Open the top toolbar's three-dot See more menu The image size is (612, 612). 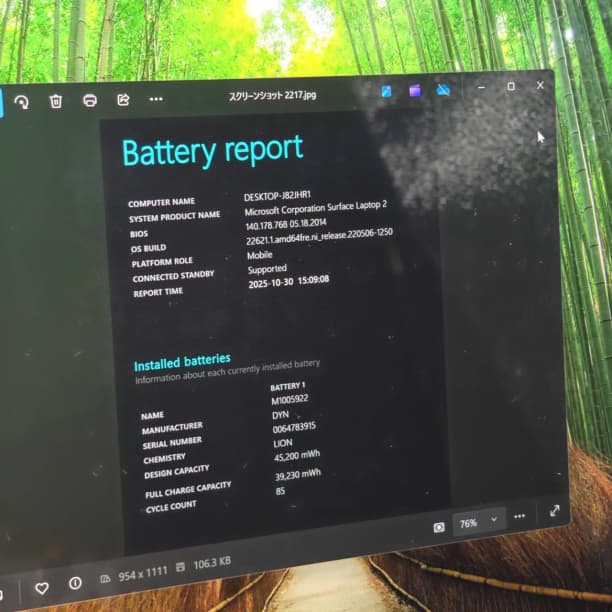click(156, 99)
